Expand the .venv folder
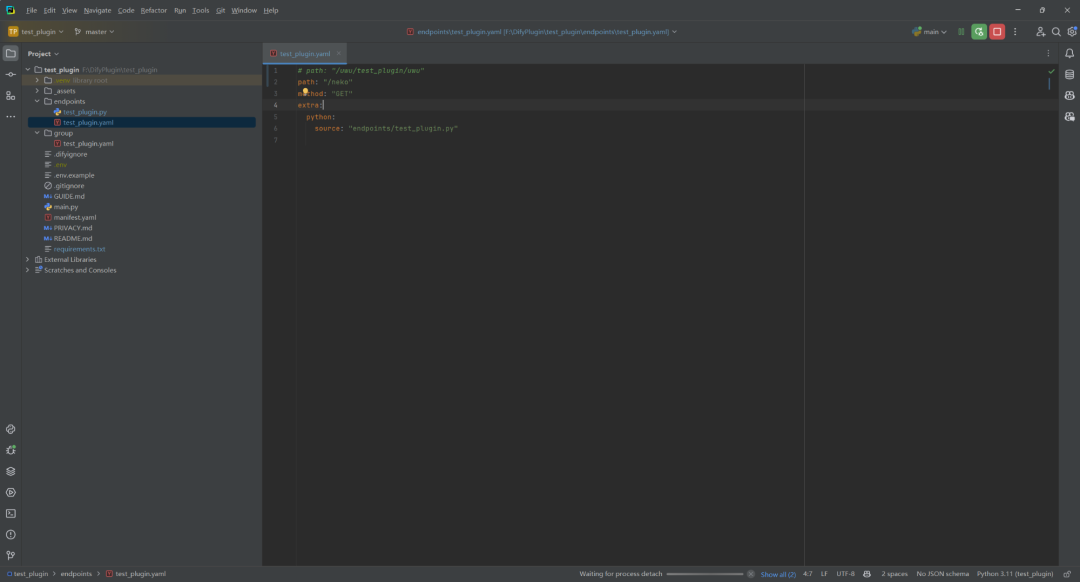Viewport: 1080px width, 582px height. click(x=37, y=80)
